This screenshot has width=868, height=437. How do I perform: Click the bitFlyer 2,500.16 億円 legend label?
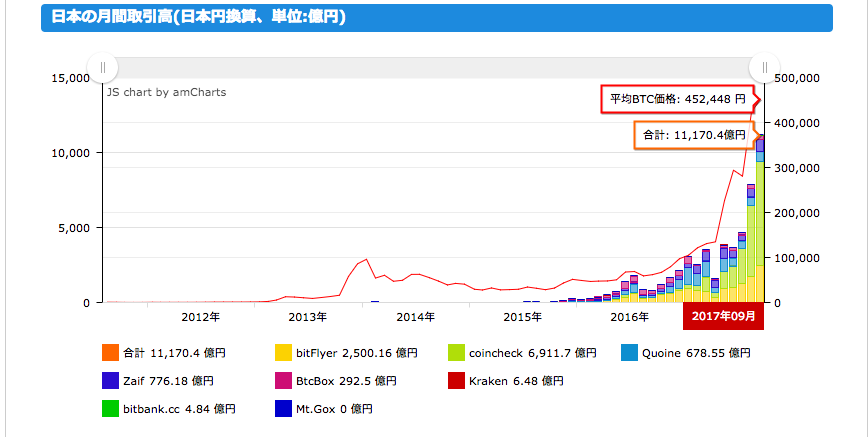[x=356, y=353]
